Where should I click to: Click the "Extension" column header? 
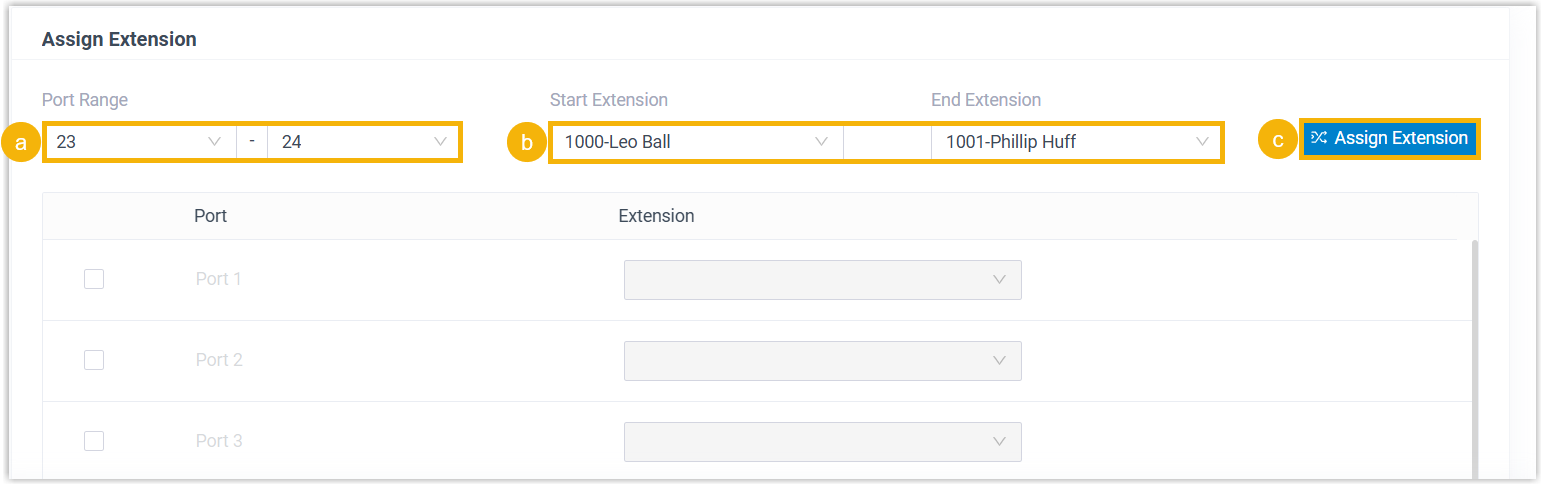tap(656, 216)
